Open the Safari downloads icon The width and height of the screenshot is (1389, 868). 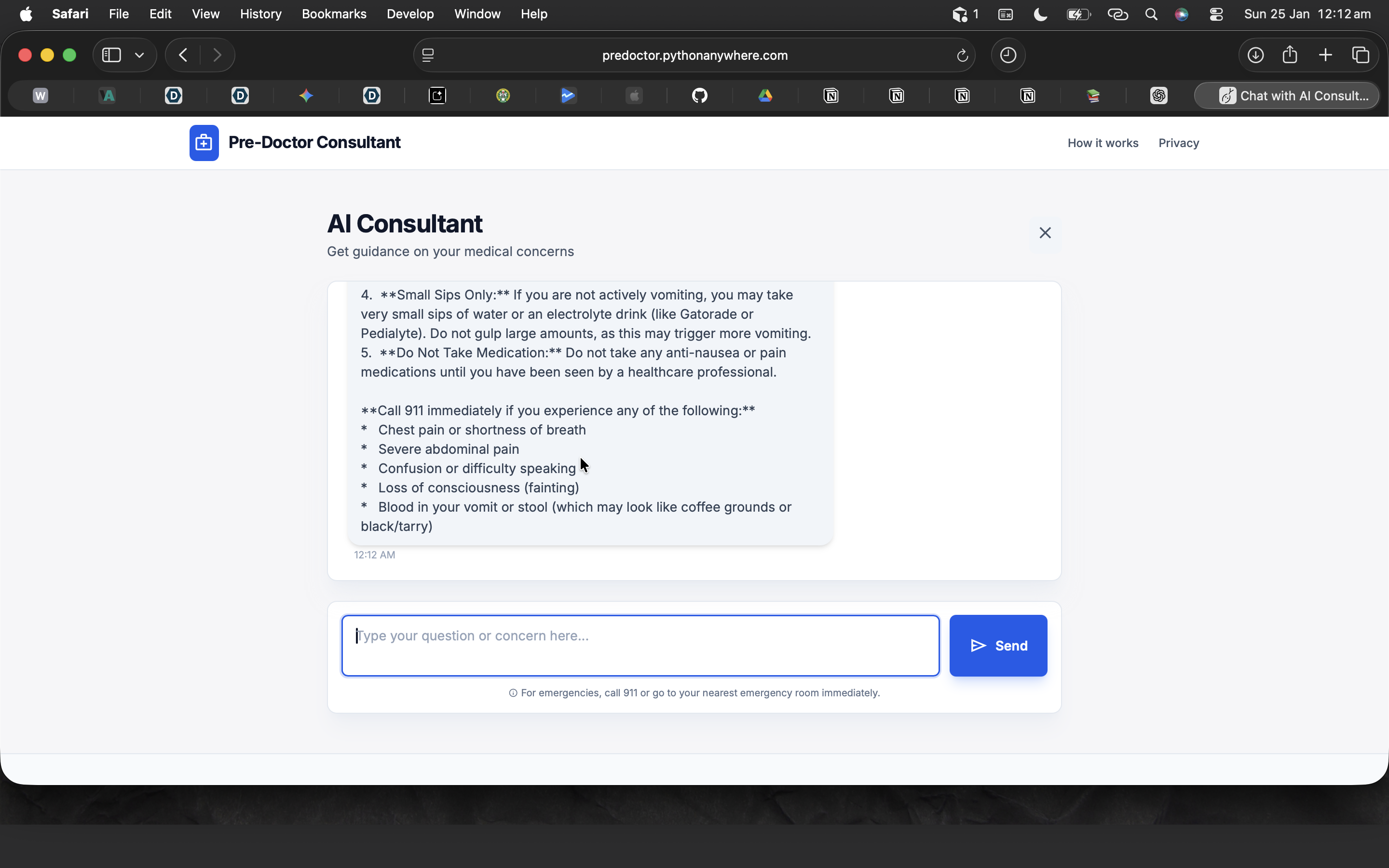point(1255,55)
